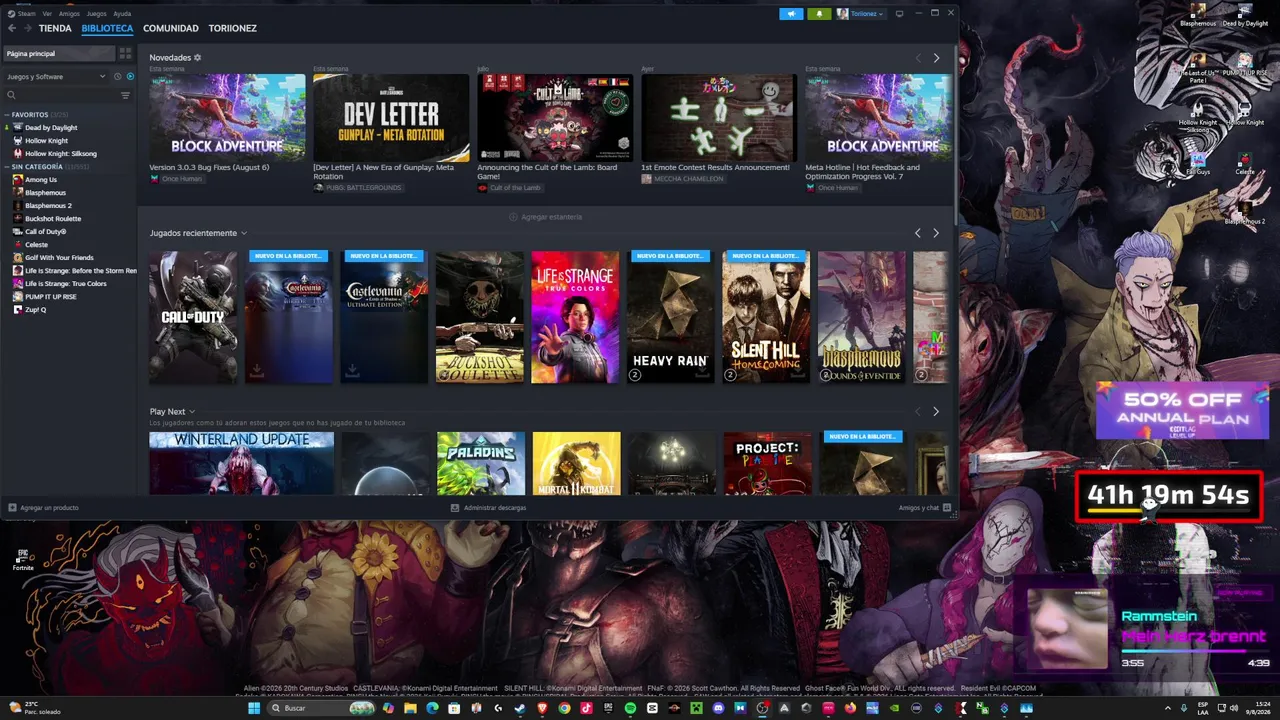The image size is (1280, 720).
Task: Go to the TIENDA tab
Action: 55,29
